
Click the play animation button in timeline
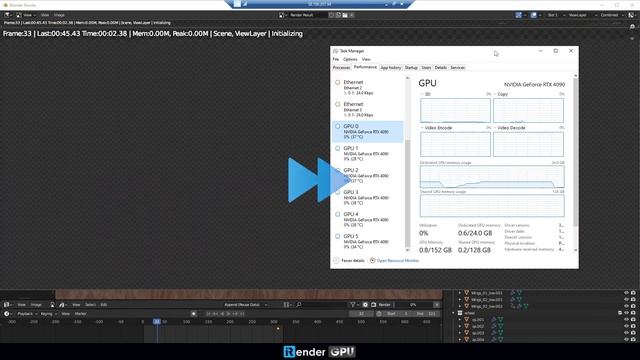coord(229,314)
